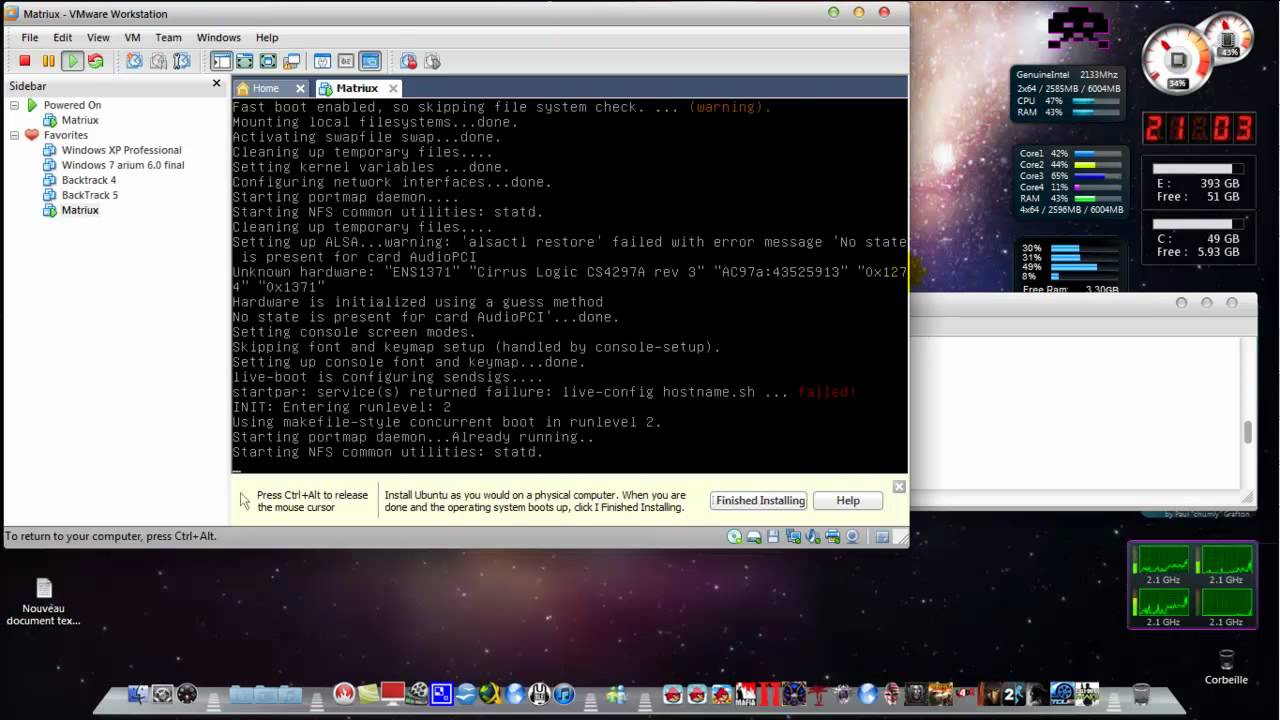Screen dimensions: 1280x720
Task: Show the VM summary view
Action: point(322,61)
